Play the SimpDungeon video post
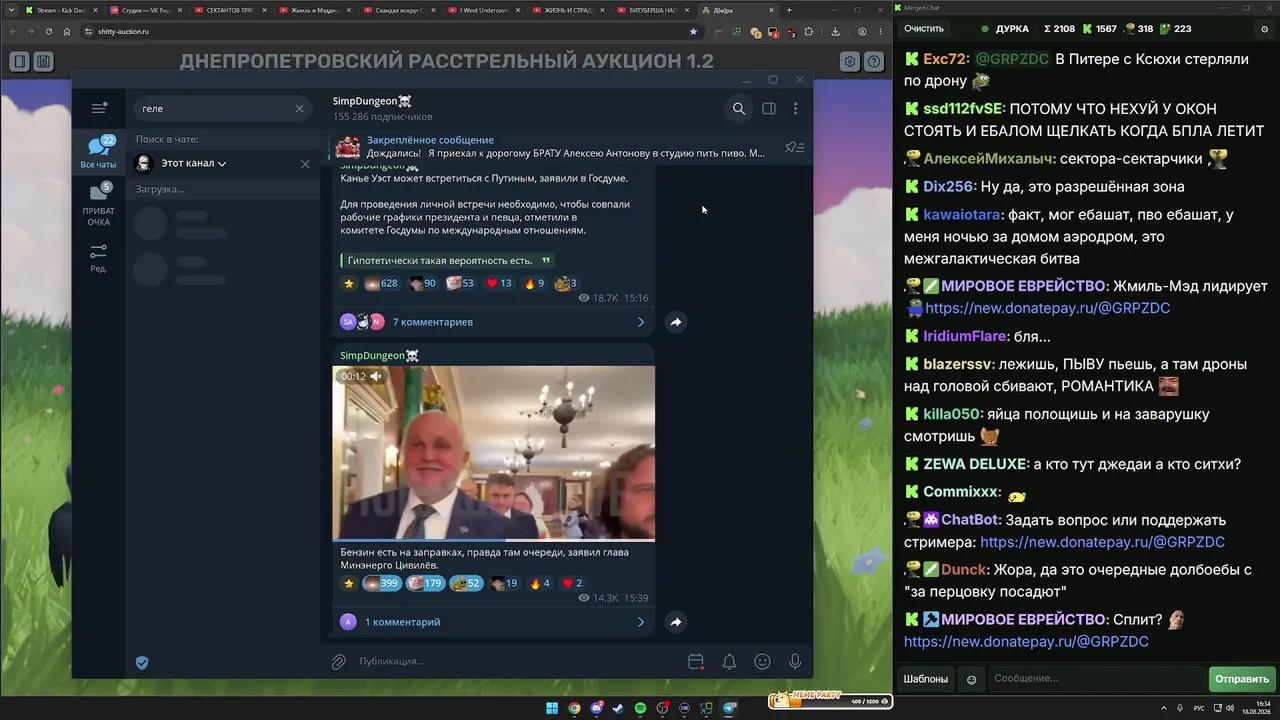Screen dimensions: 1280x720 pos(494,453)
